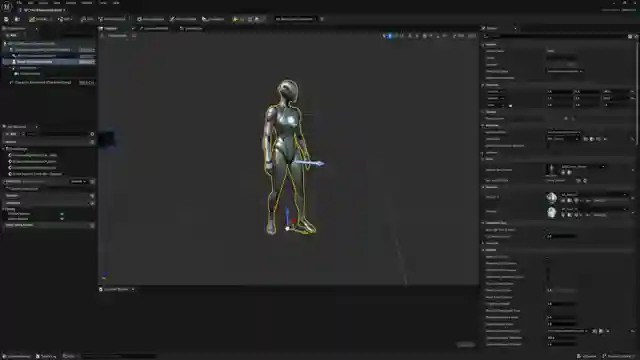Switch to the Construction Script tab

pos(153,29)
